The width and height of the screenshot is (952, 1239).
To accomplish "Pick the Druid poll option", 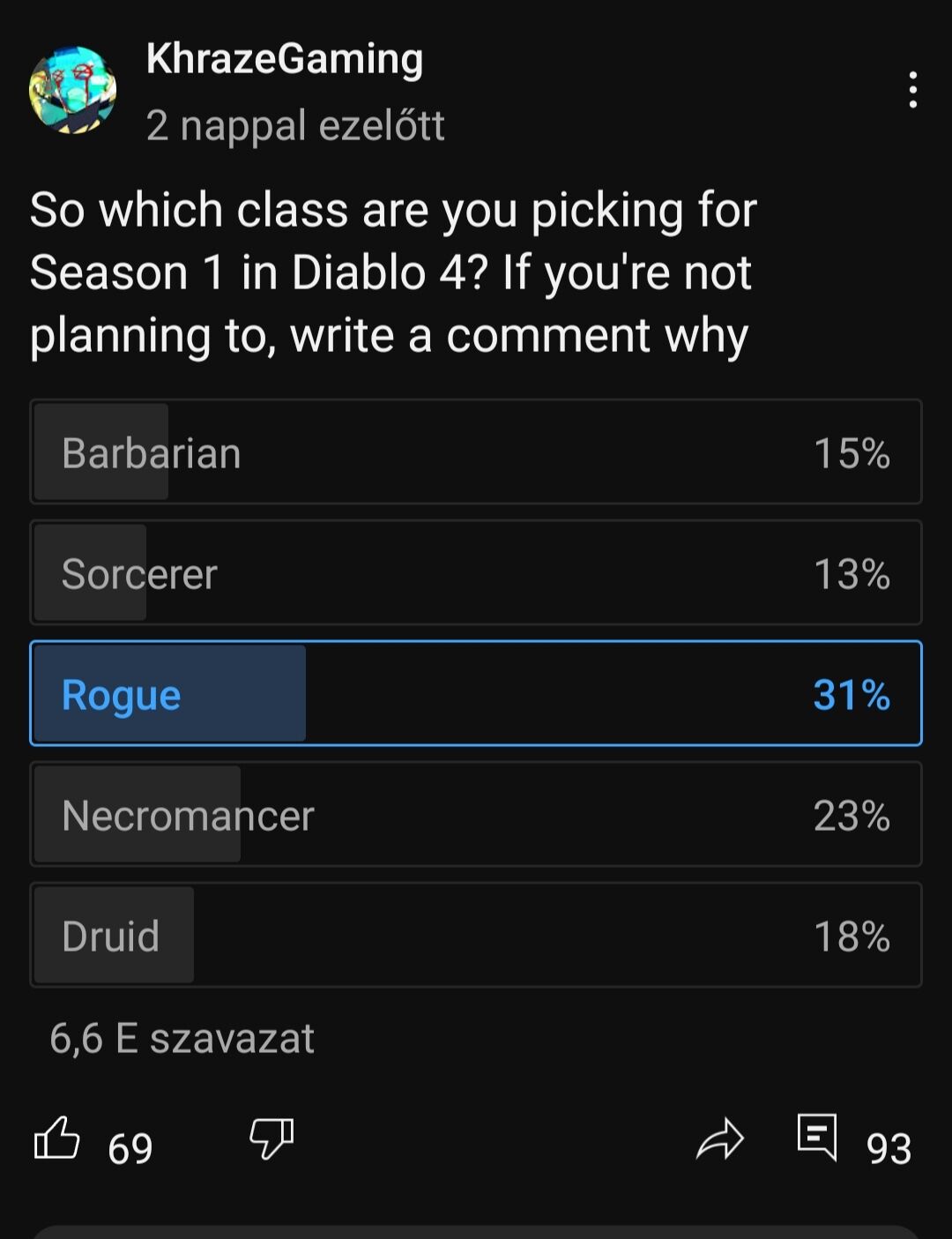I will 476,935.
